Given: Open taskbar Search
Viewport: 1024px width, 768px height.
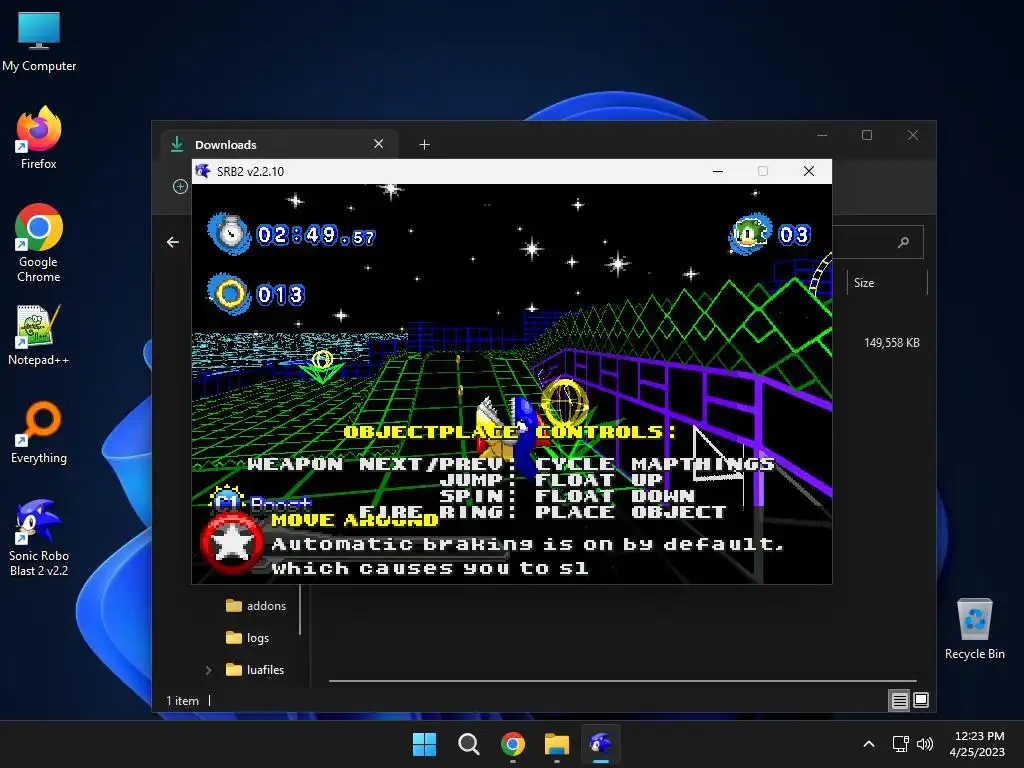Looking at the screenshot, I should click(x=468, y=744).
